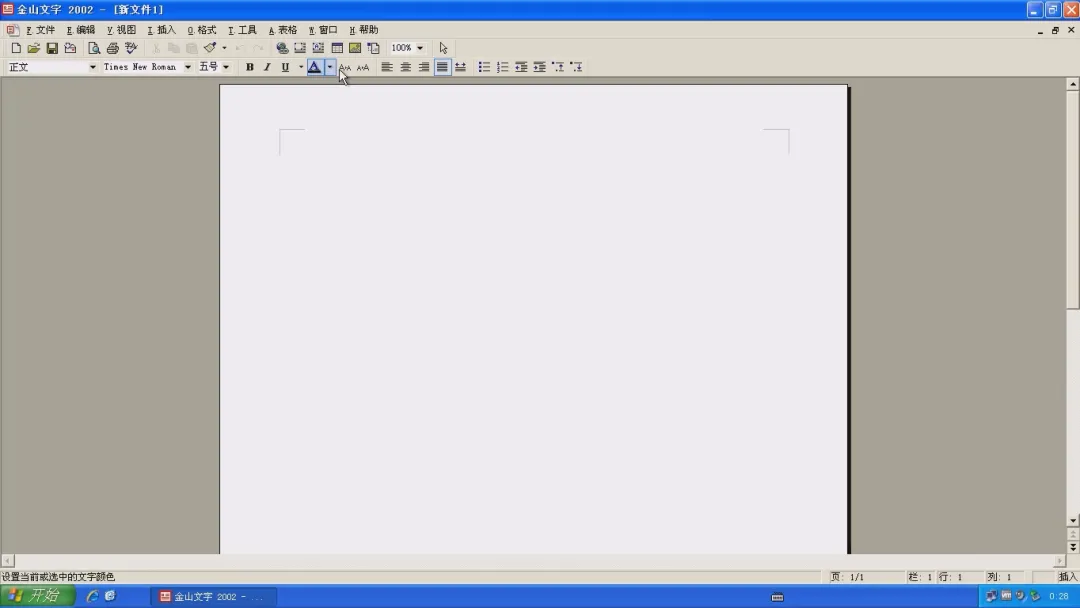Decrease indent using outdent icon
The width and height of the screenshot is (1080, 608).
point(521,67)
